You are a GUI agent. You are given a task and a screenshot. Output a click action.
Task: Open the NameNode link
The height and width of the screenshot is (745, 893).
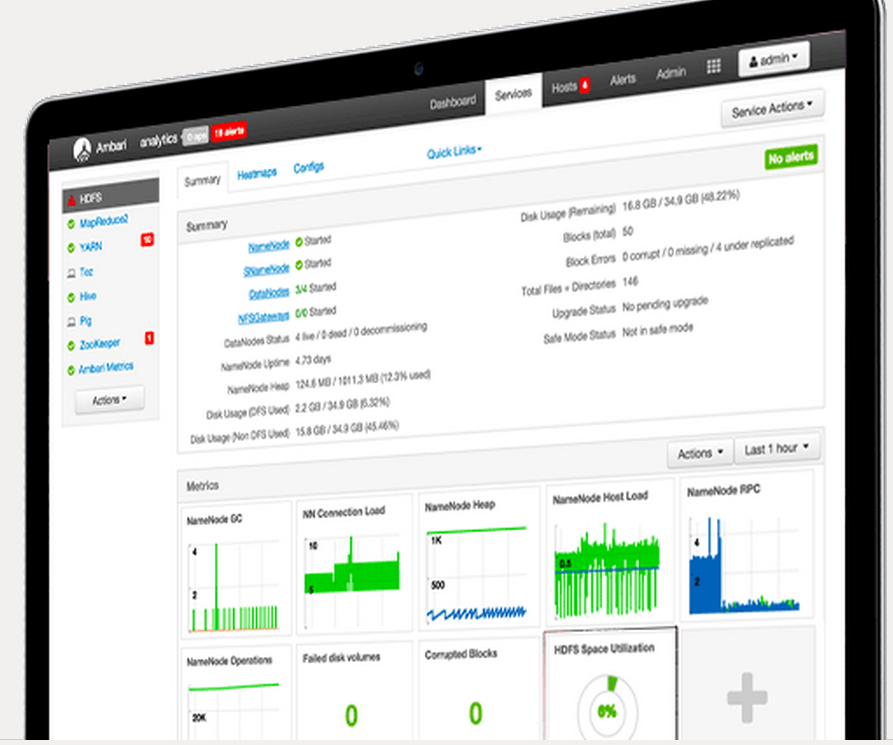pyautogui.click(x=269, y=246)
